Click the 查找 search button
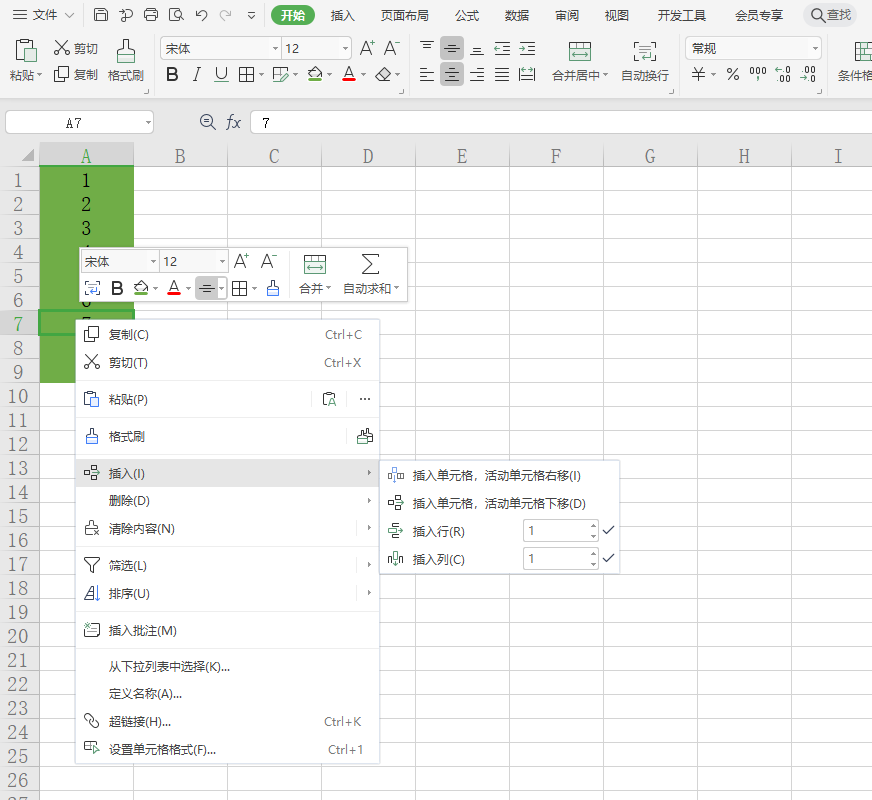 (831, 15)
